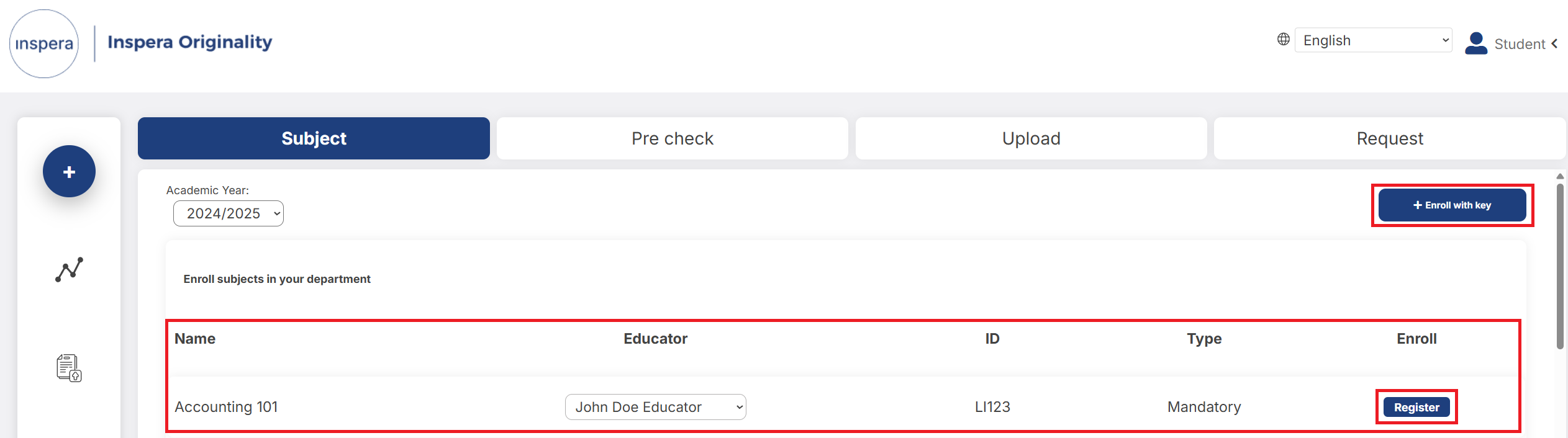The width and height of the screenshot is (1568, 438).
Task: Click the blue plus button in sidebar
Action: point(69,171)
